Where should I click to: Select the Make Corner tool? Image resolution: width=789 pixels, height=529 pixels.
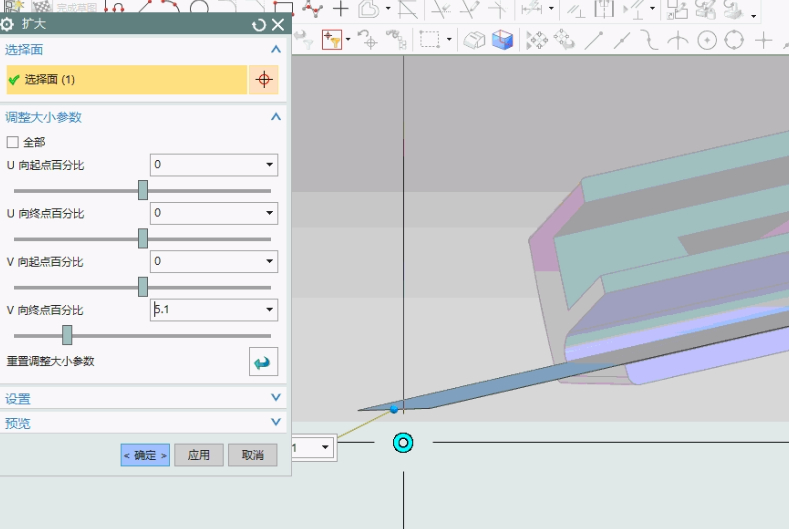(x=498, y=9)
